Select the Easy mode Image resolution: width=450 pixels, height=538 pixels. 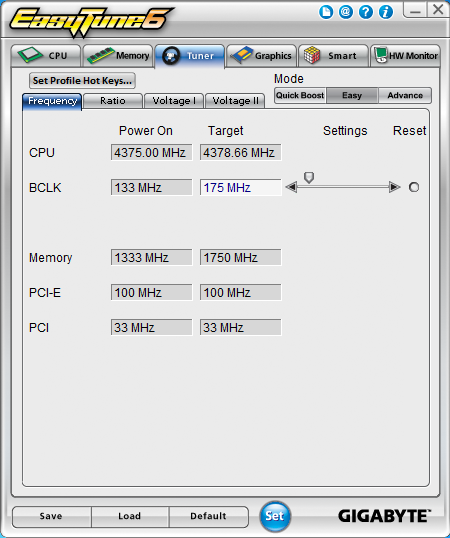352,95
